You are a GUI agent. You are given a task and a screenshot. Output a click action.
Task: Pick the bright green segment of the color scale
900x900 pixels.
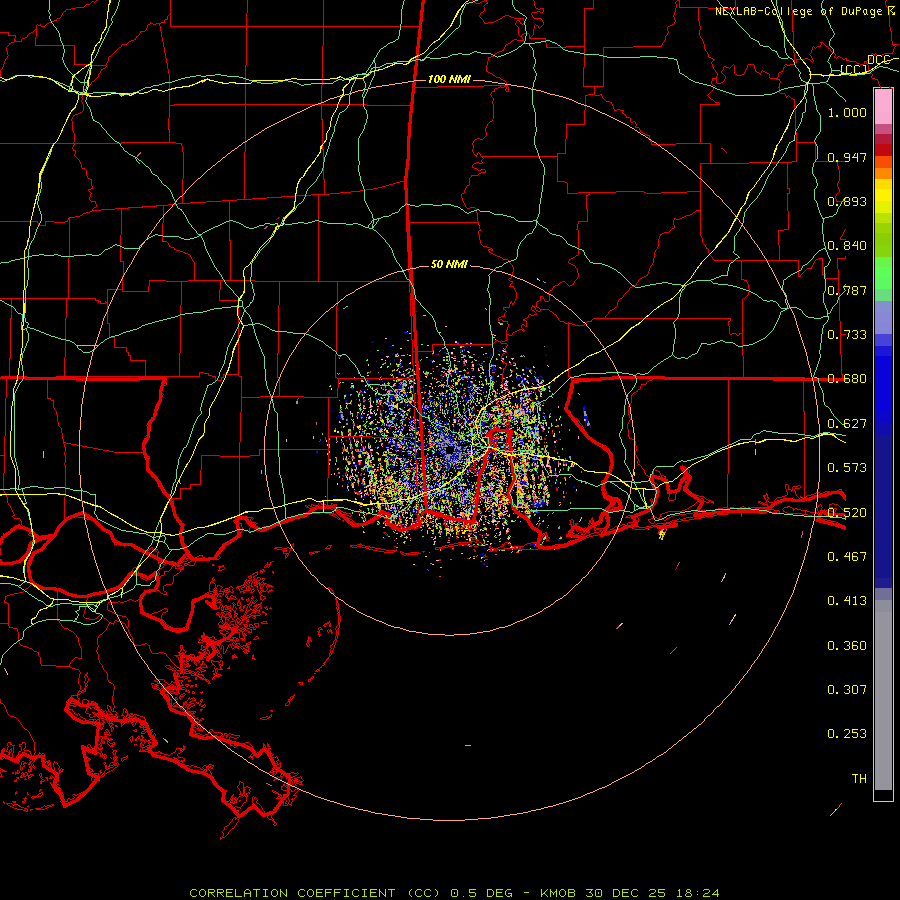[883, 273]
